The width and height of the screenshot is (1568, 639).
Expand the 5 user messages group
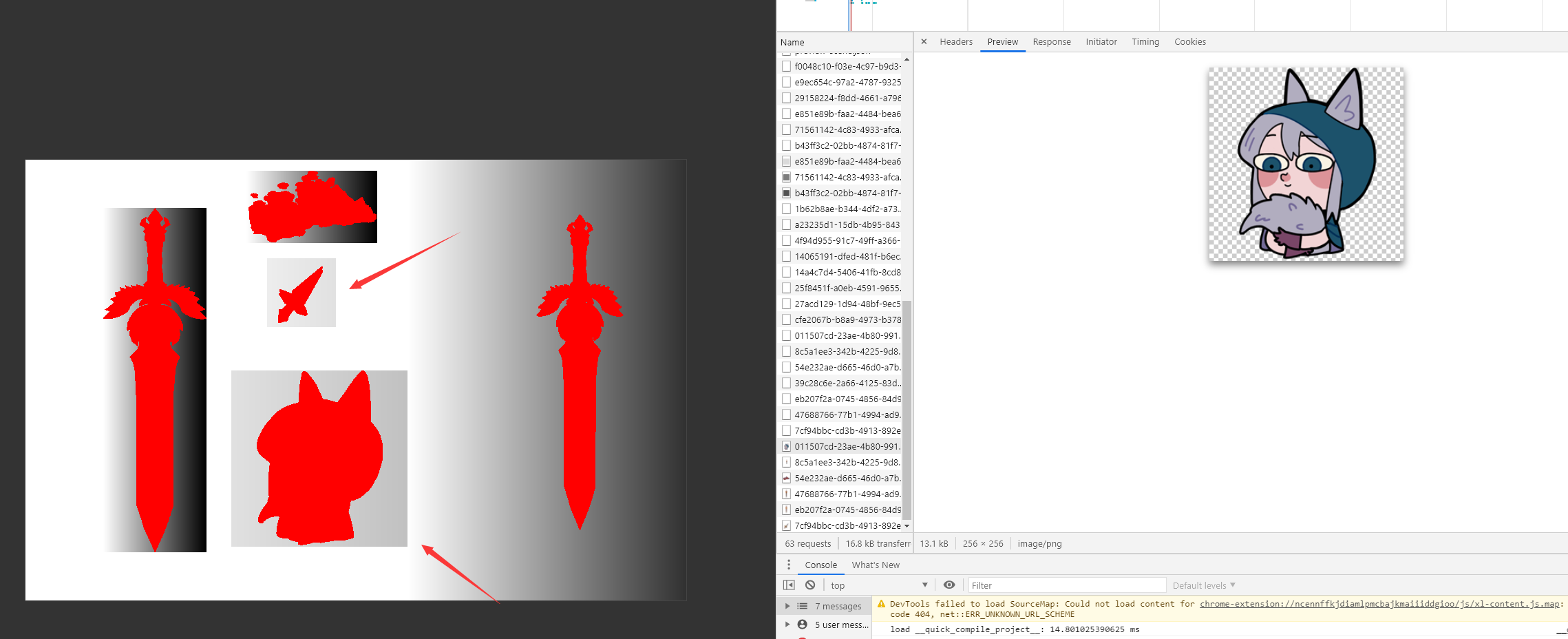pyautogui.click(x=787, y=625)
